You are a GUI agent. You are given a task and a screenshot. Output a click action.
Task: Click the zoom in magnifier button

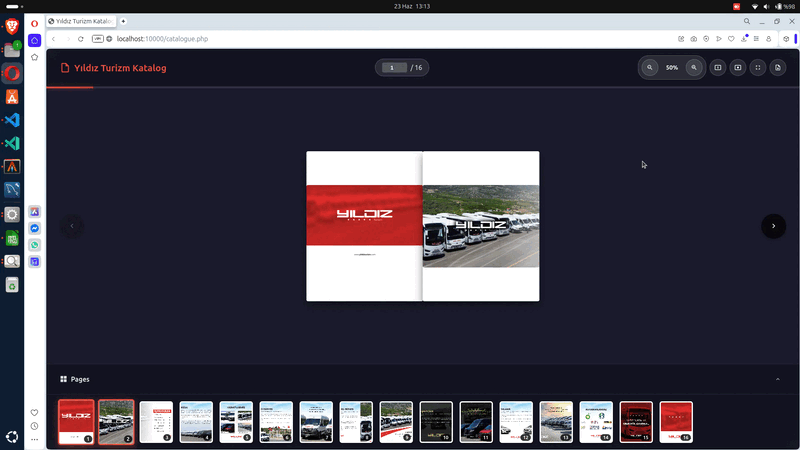(x=694, y=68)
